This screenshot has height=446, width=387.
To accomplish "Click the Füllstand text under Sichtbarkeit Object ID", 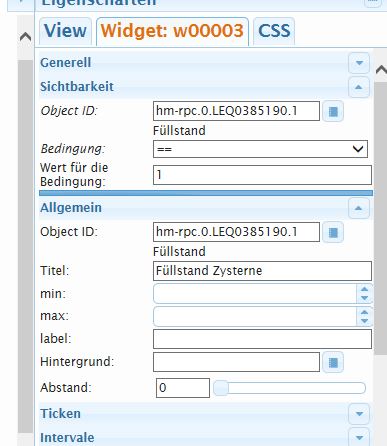I will 179,130.
